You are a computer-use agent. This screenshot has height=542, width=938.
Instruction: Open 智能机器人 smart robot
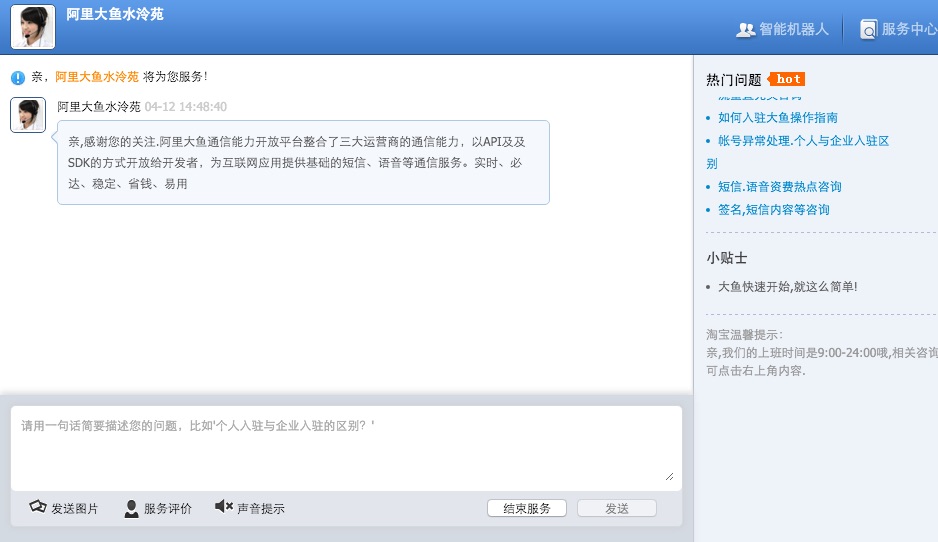[793, 29]
